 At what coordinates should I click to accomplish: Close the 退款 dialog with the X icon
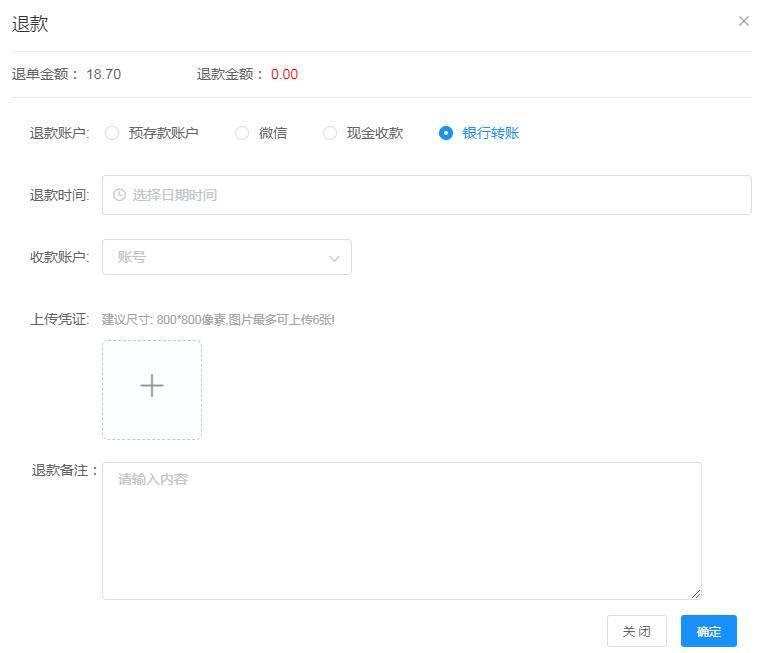743,21
